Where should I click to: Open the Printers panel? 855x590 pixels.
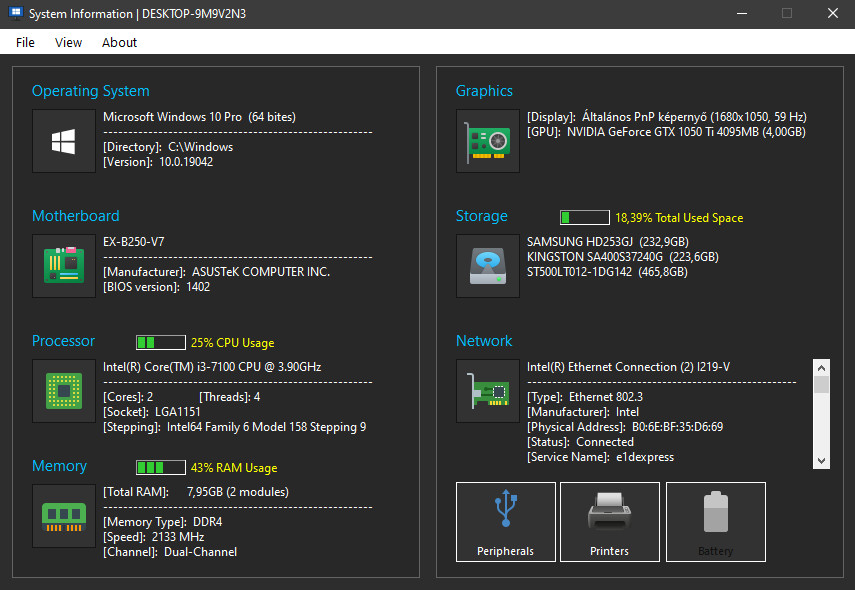pos(610,522)
